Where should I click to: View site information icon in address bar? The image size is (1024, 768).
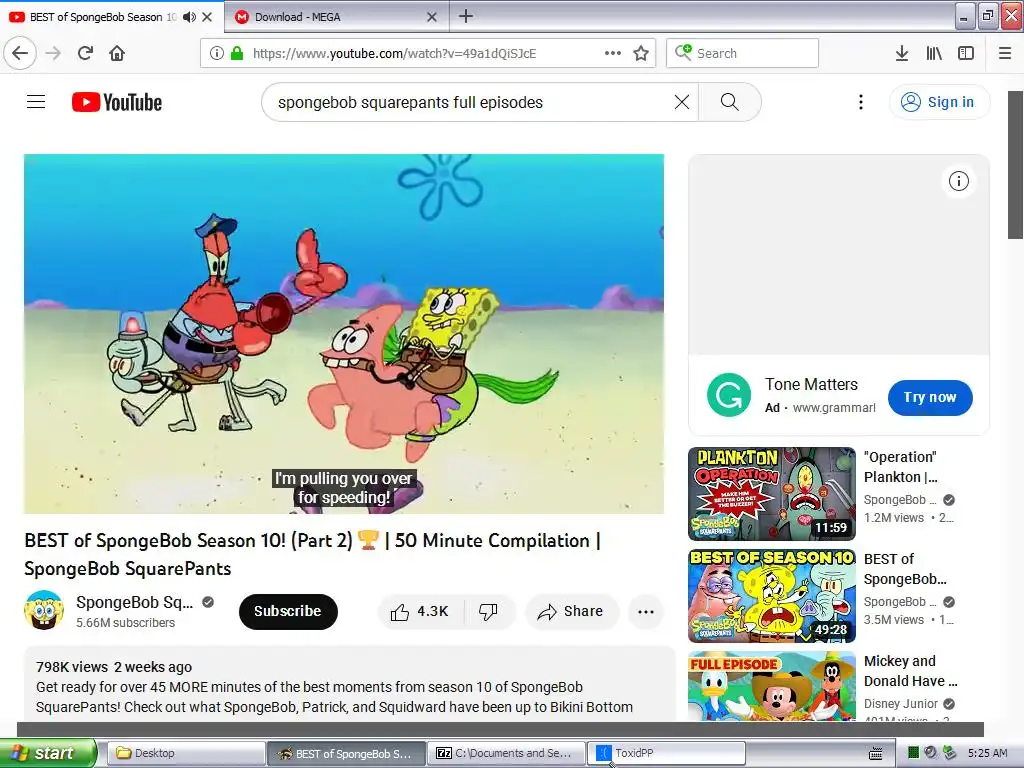point(217,53)
